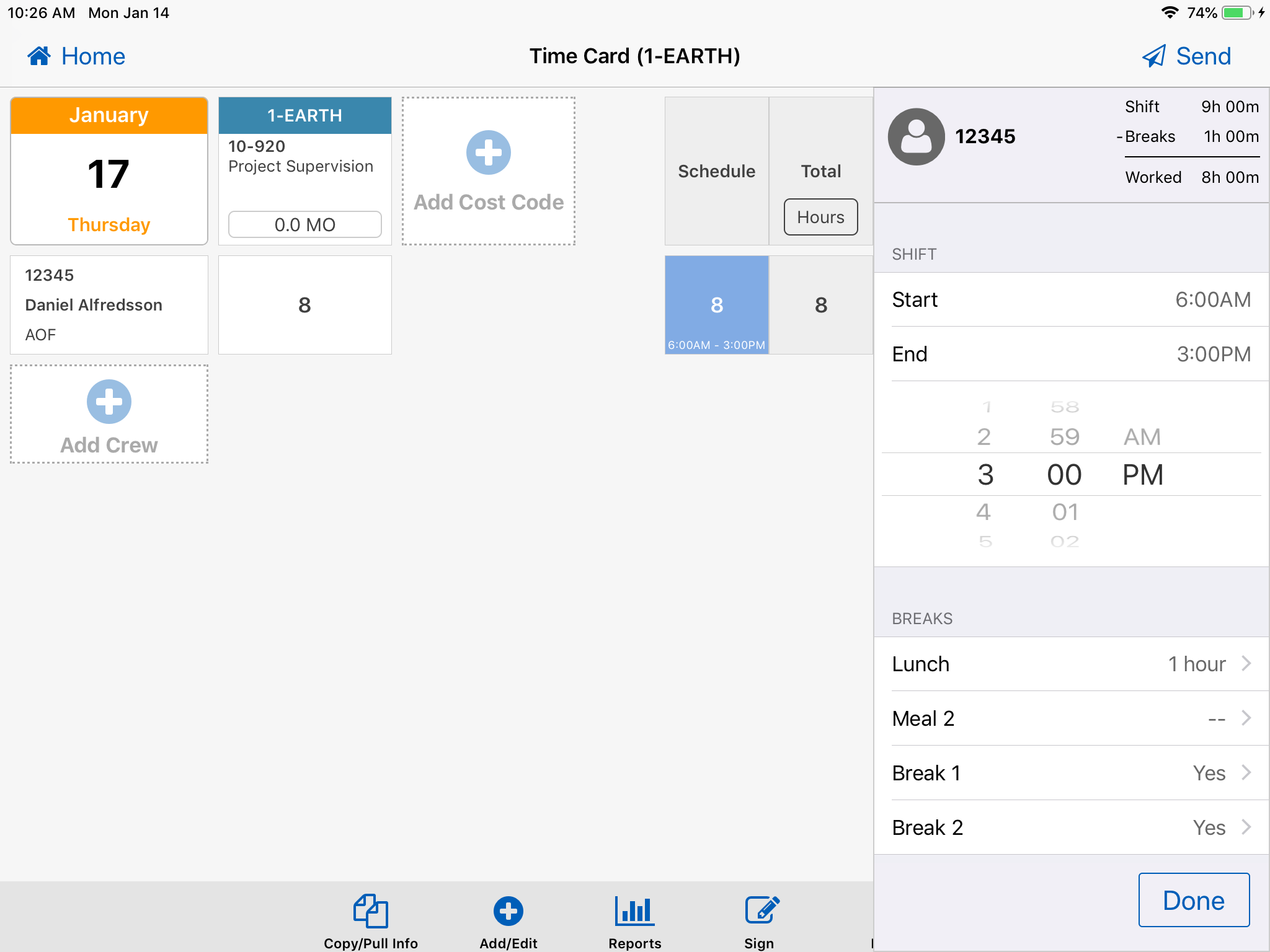Tap the Add Crew plus icon

[x=109, y=402]
